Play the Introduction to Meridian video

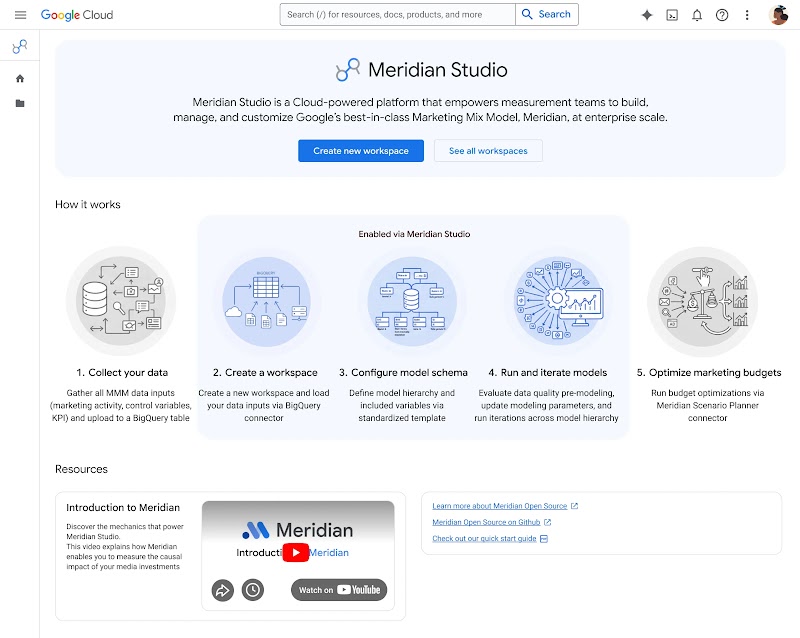click(296, 553)
